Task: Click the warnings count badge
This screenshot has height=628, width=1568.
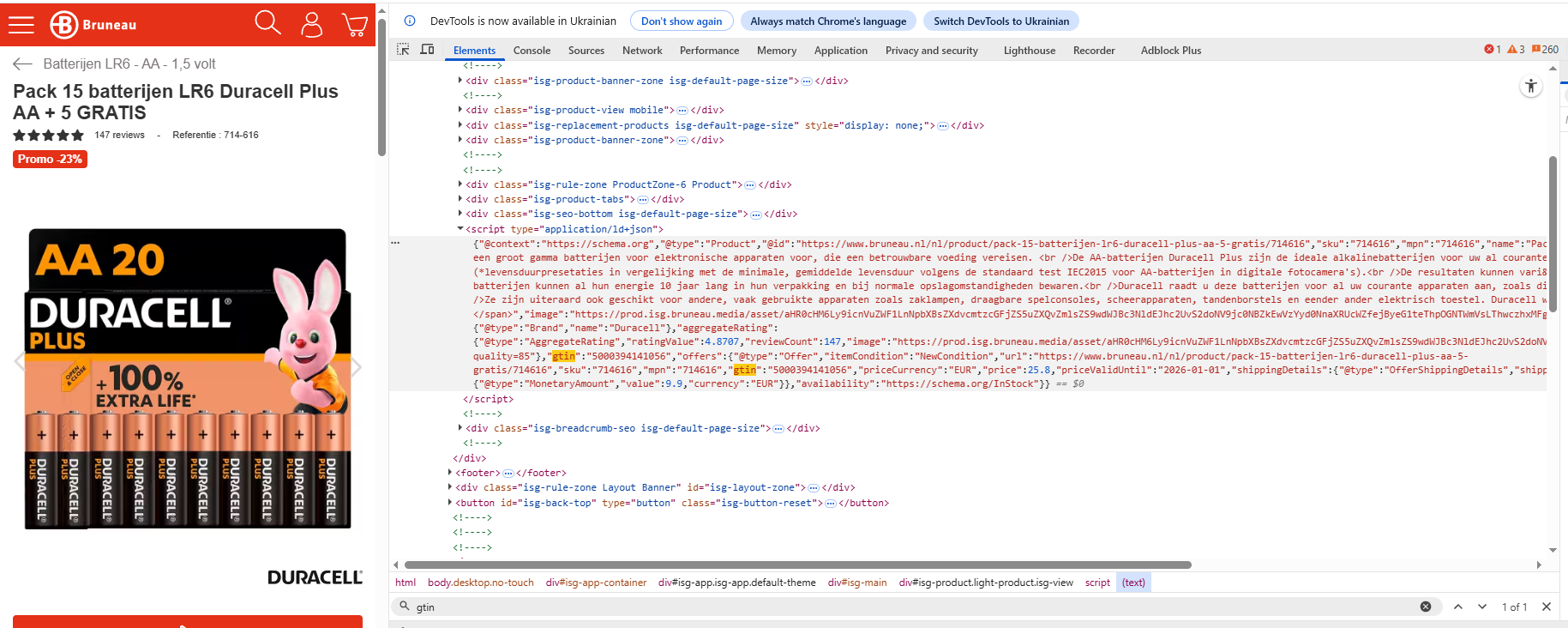Action: tap(1516, 50)
